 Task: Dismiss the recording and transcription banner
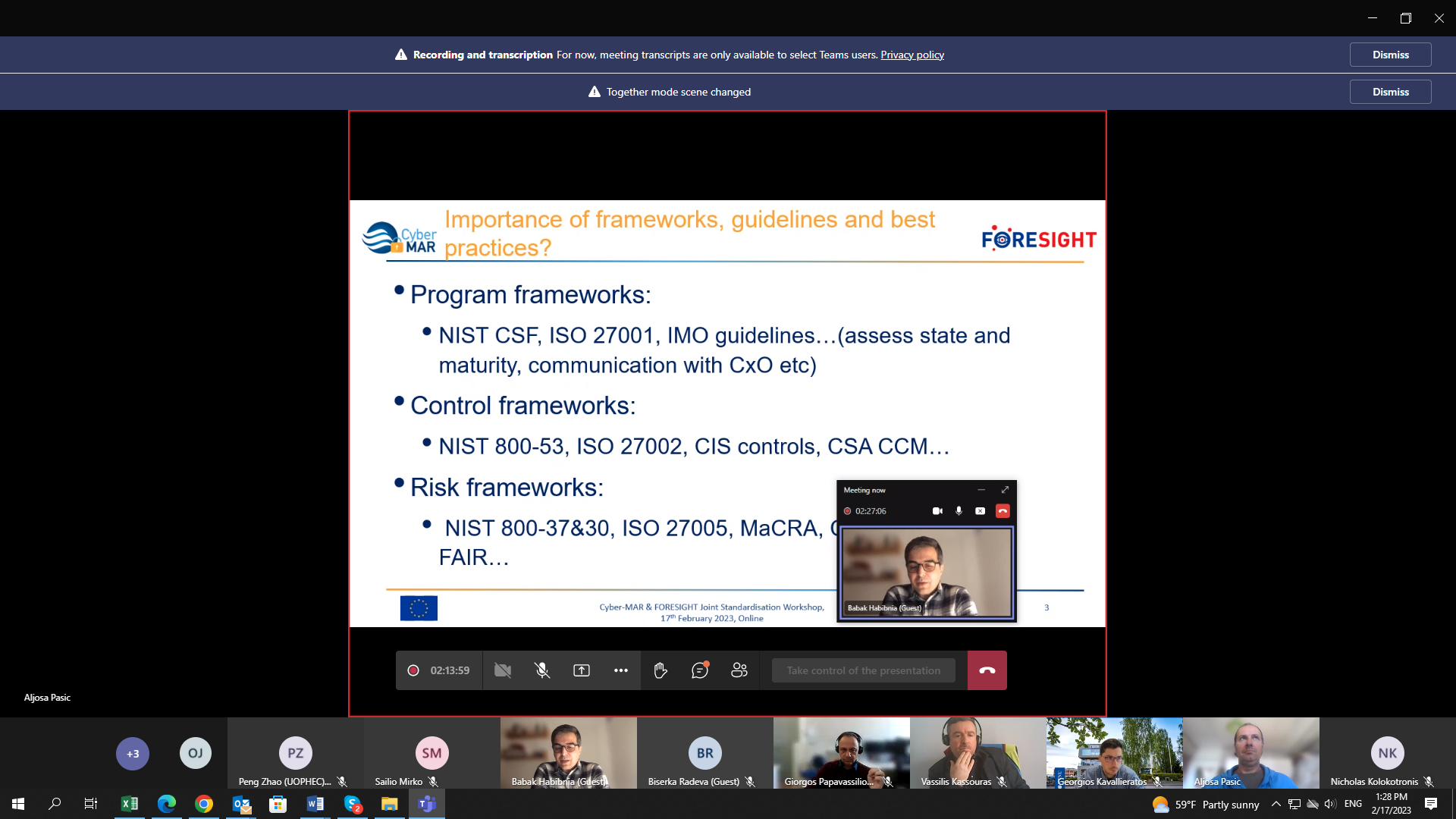click(x=1390, y=55)
